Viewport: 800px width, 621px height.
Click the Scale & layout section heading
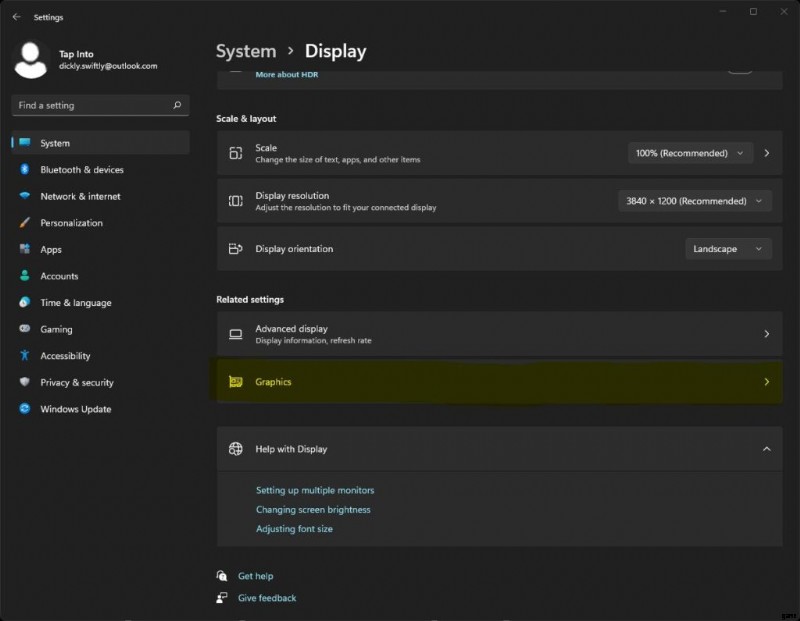coord(246,118)
